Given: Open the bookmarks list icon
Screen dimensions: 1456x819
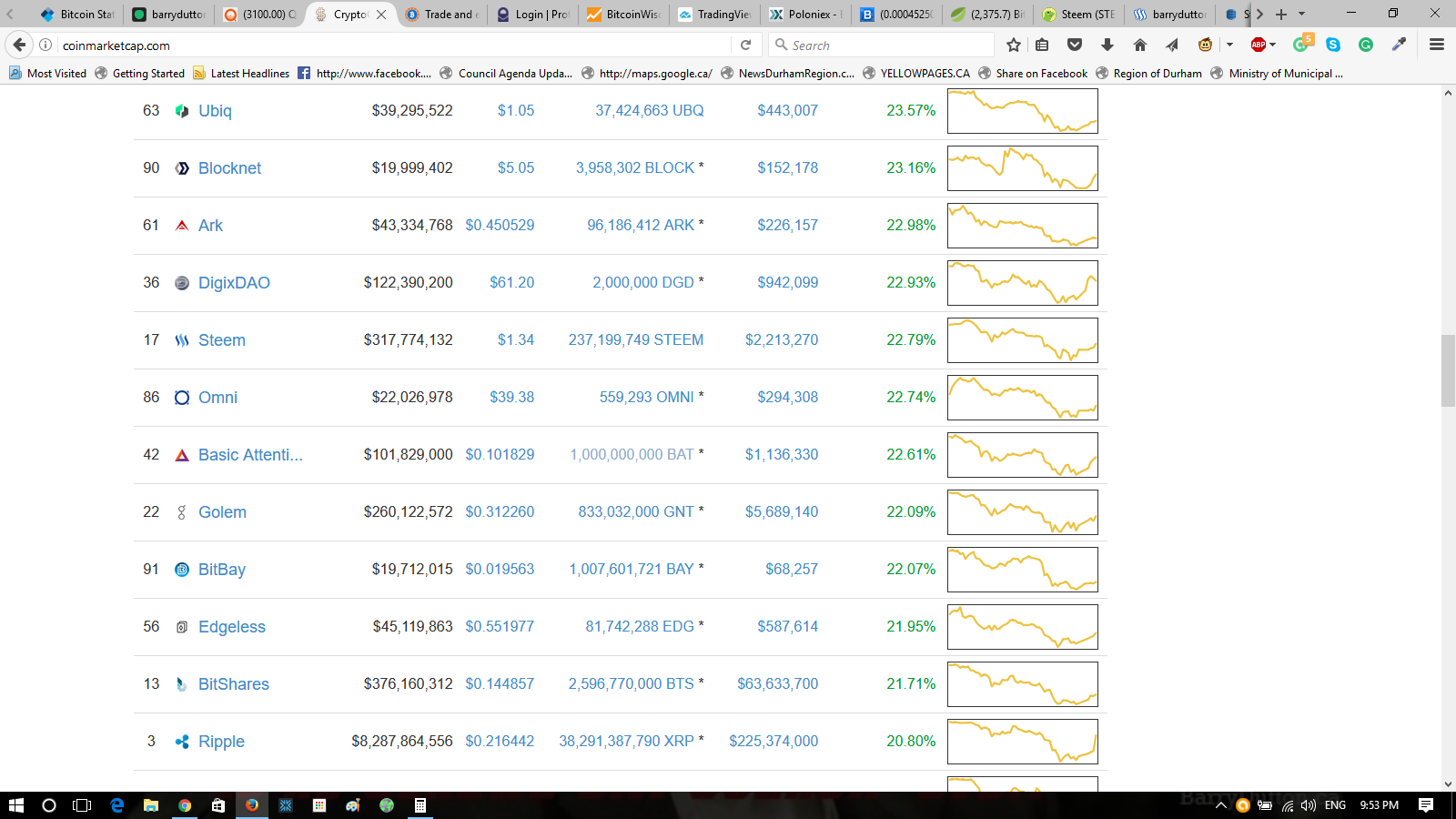Looking at the screenshot, I should 1042,45.
